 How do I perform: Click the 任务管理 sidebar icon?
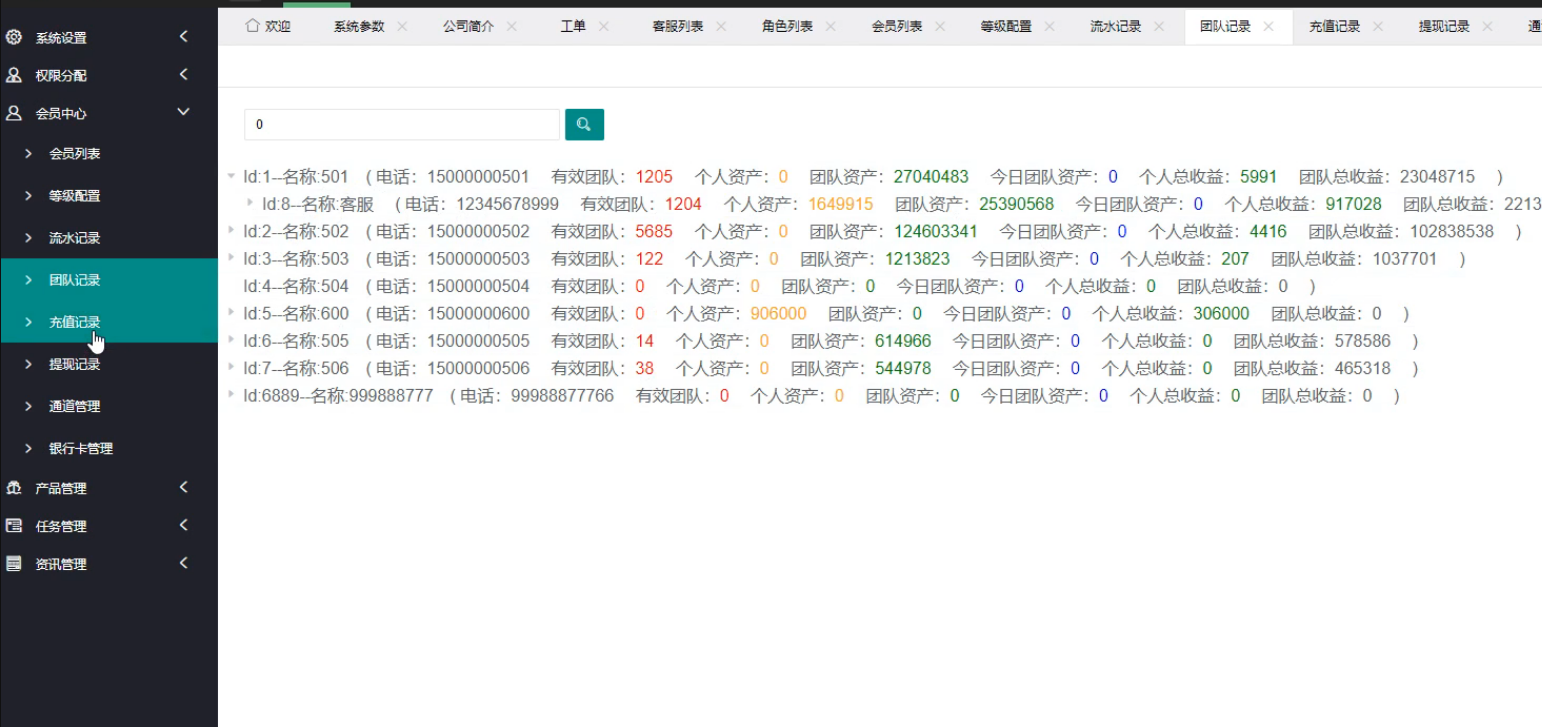click(14, 526)
